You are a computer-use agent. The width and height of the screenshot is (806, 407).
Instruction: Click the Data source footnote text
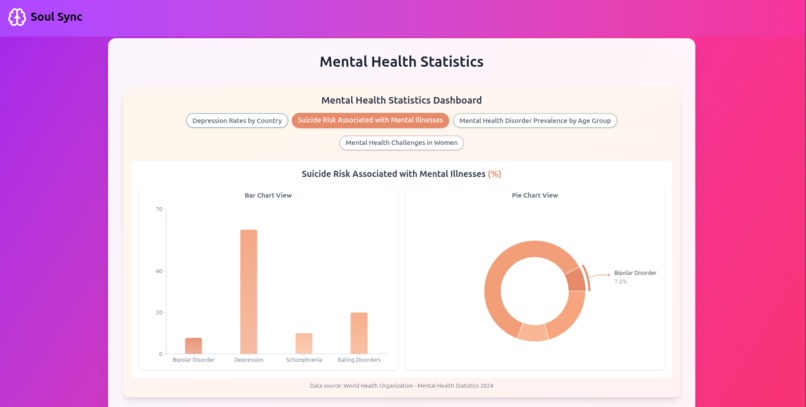[x=401, y=385]
